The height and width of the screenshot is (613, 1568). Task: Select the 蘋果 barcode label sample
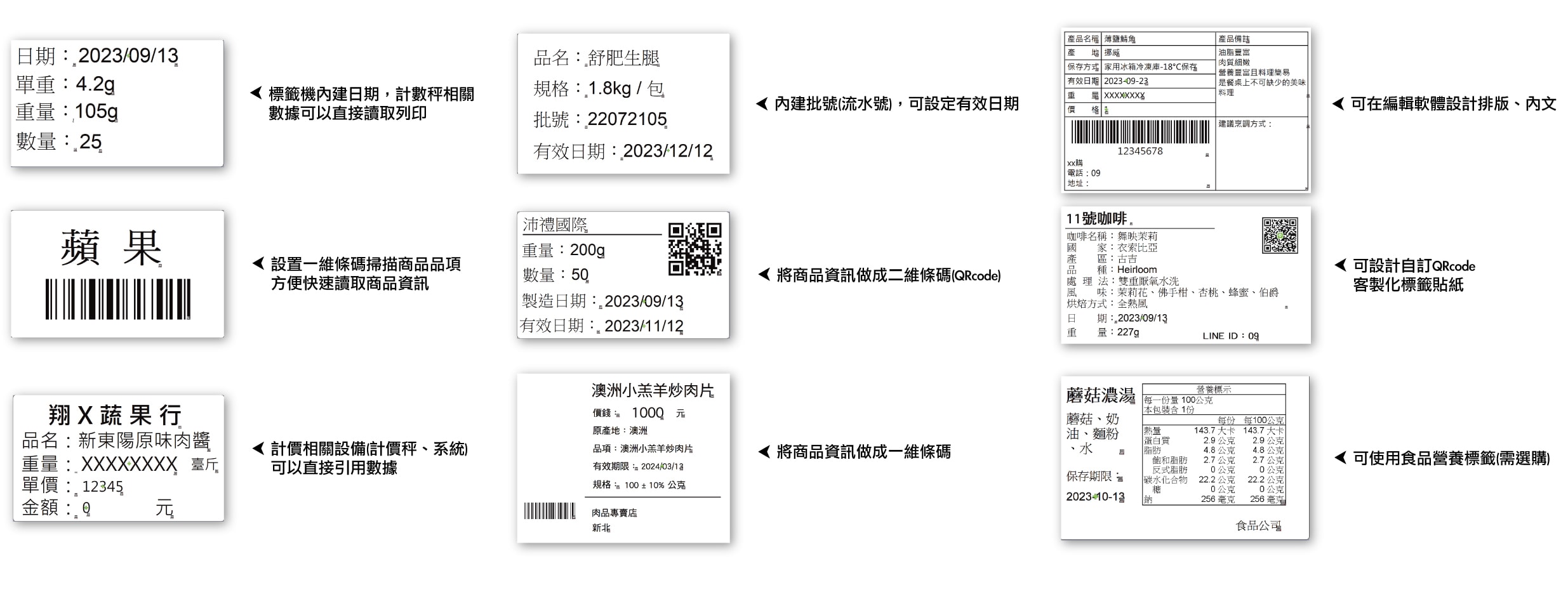point(117,274)
